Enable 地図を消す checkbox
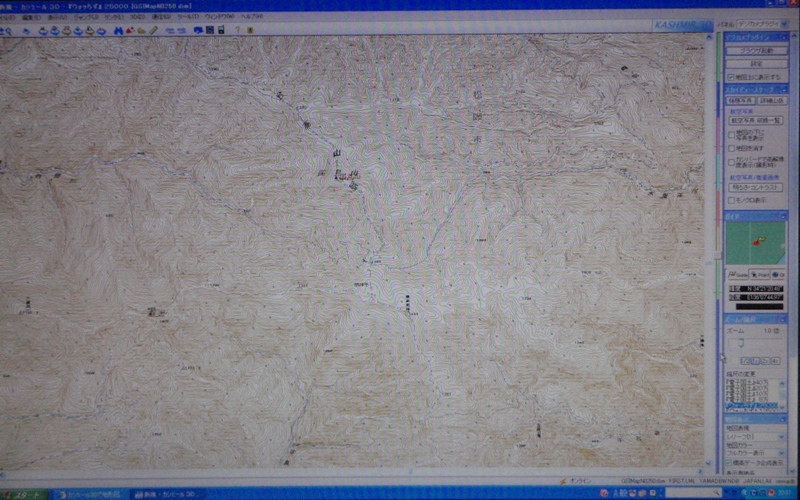 pyautogui.click(x=732, y=148)
